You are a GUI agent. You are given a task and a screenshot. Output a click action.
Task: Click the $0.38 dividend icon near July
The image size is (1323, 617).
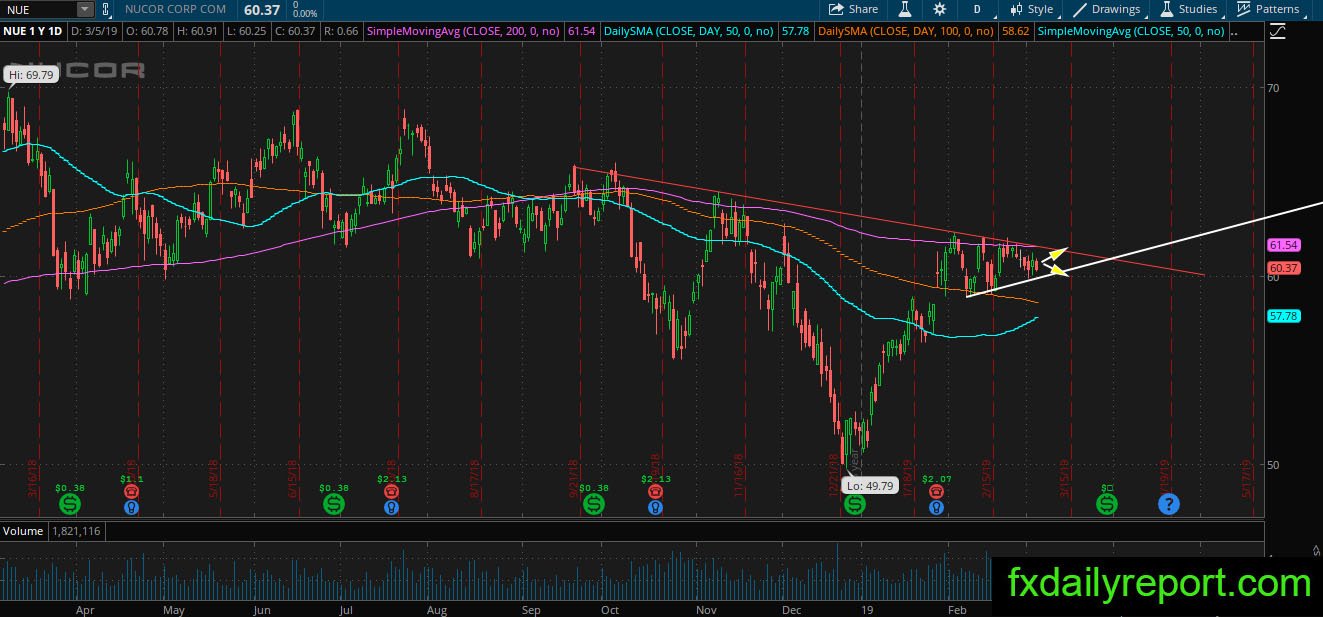coord(334,504)
